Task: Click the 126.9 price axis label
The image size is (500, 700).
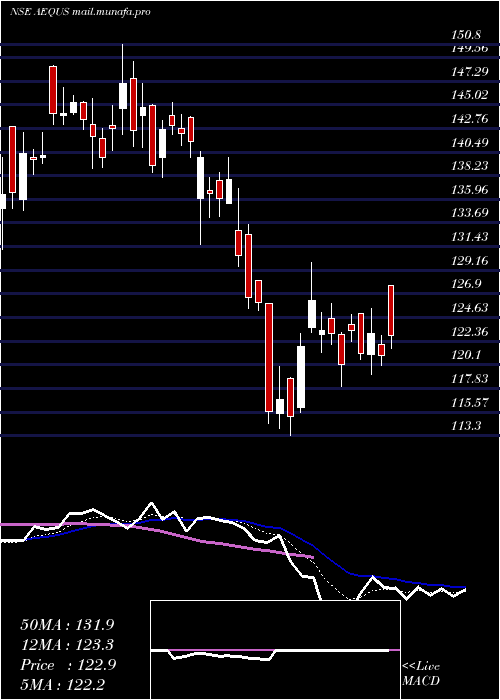Action: pyautogui.click(x=467, y=284)
